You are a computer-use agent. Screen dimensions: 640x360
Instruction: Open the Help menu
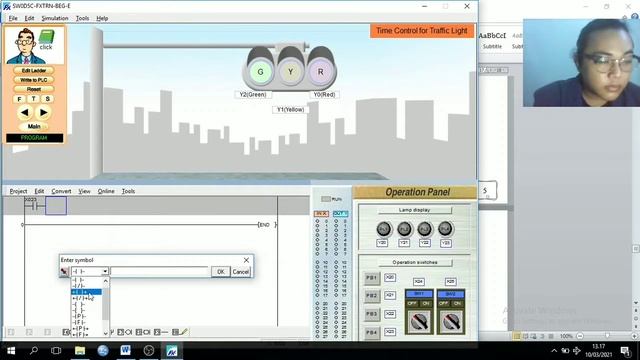click(x=102, y=18)
